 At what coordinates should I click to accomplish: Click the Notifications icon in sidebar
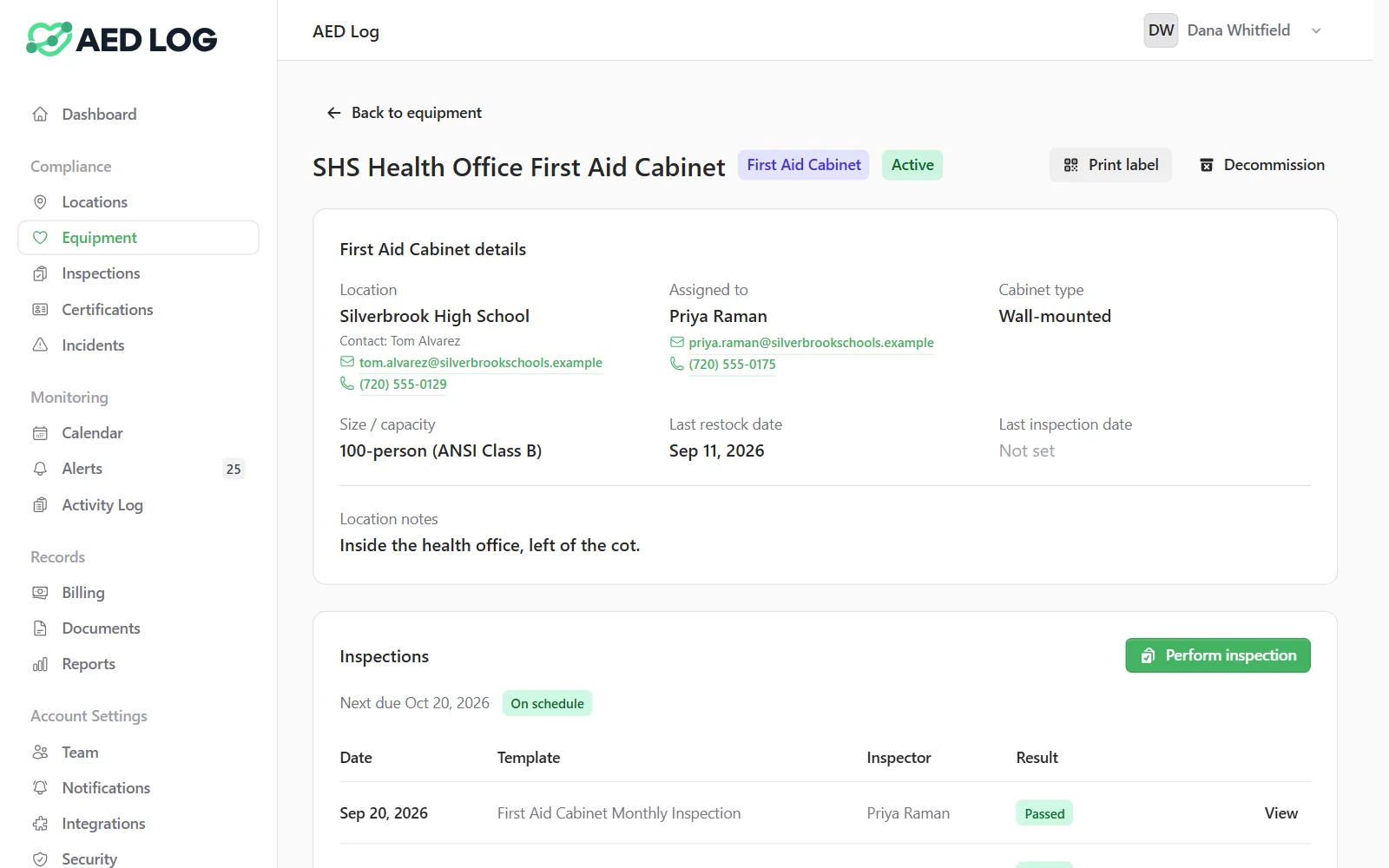[40, 788]
